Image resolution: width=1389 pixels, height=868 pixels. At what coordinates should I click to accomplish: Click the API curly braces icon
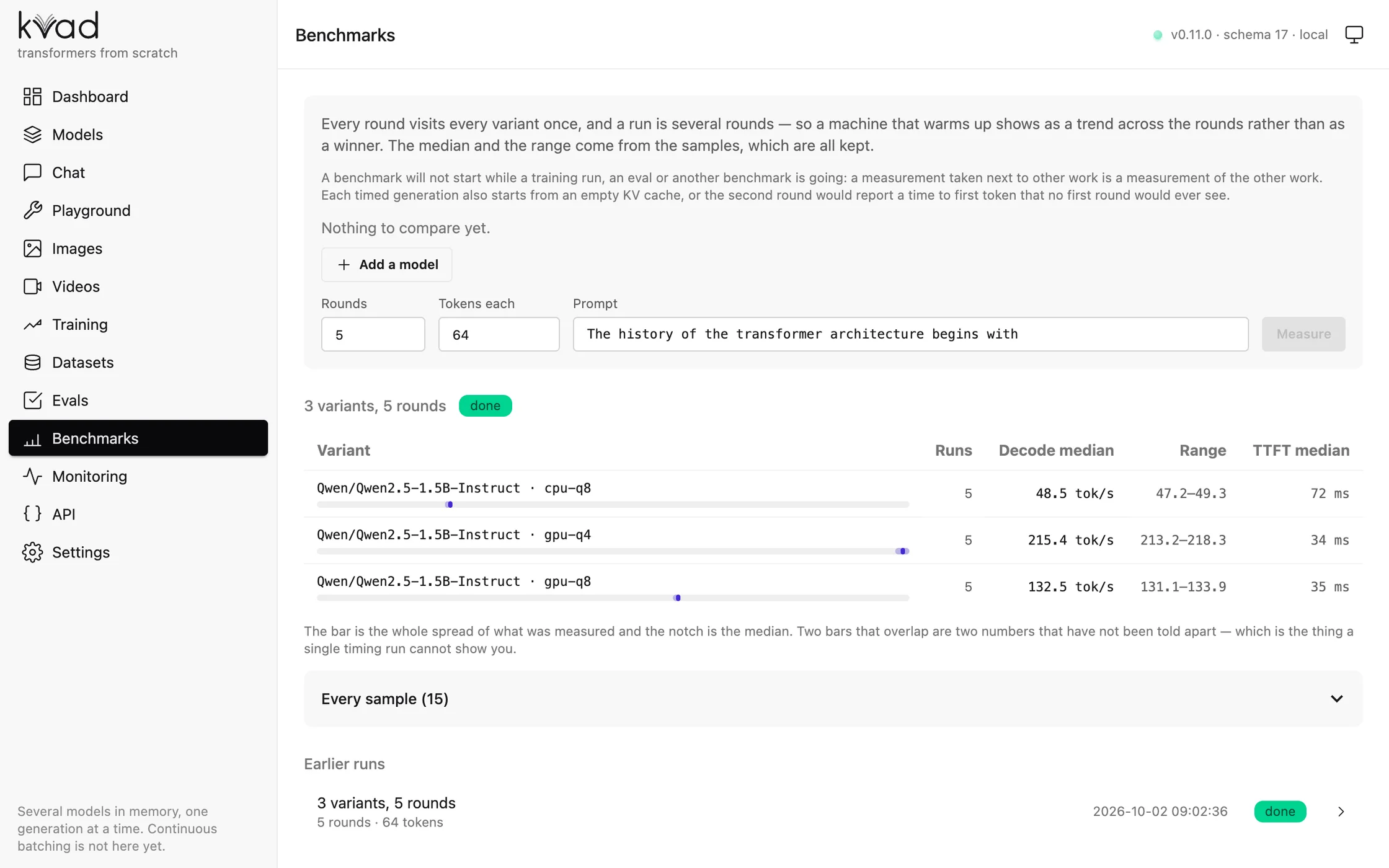[x=32, y=514]
